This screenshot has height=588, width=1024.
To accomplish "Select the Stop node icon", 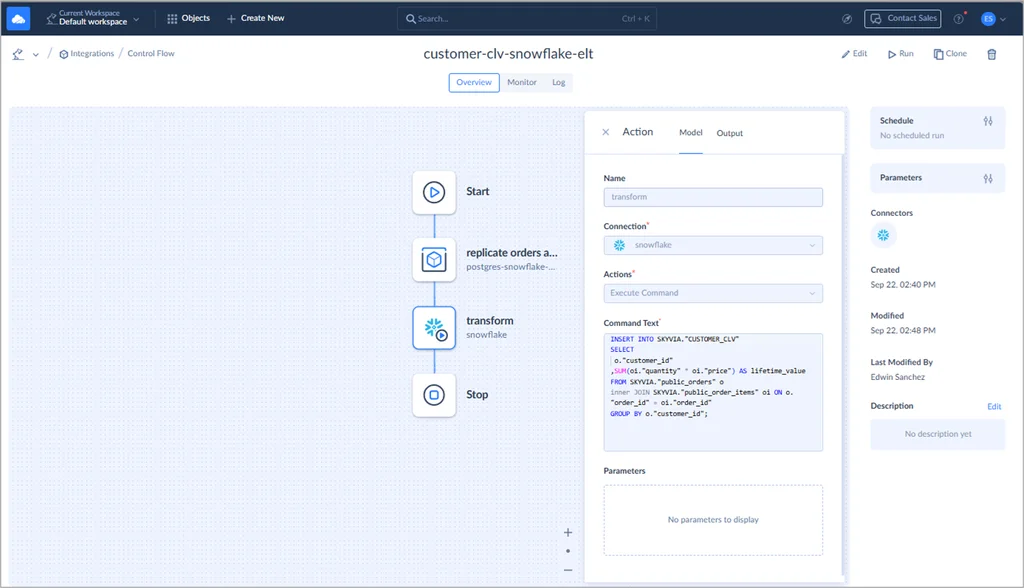I will pyautogui.click(x=434, y=395).
